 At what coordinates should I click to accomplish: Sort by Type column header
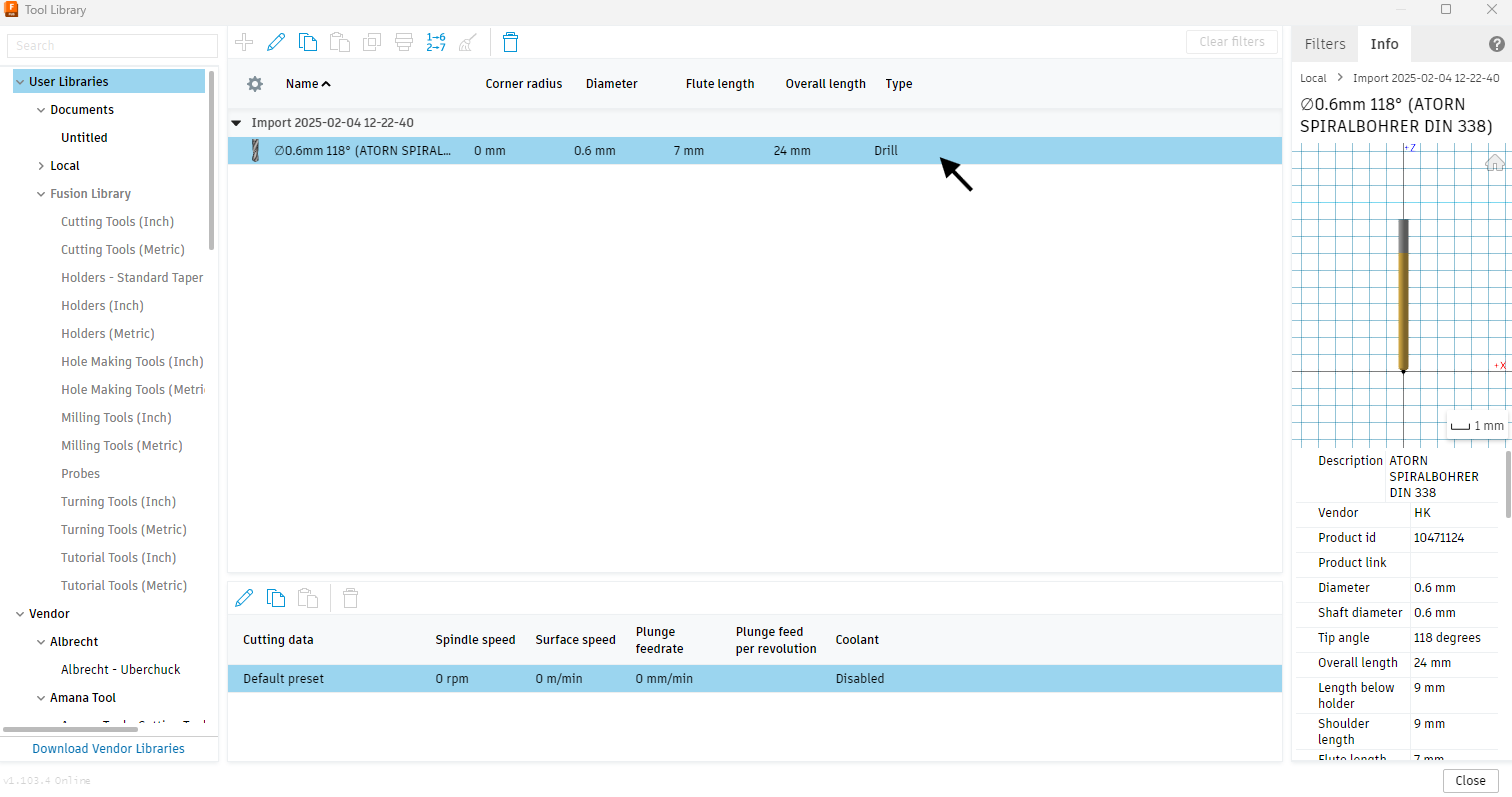[x=899, y=84]
